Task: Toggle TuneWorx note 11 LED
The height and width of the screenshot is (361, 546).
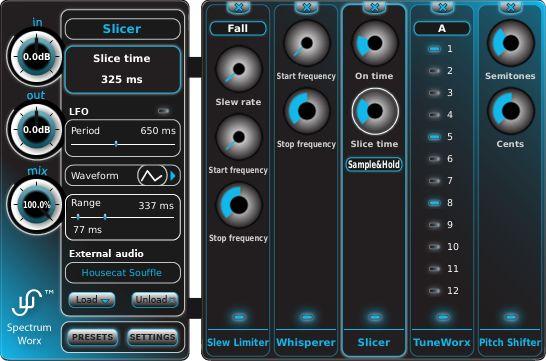Action: (434, 269)
